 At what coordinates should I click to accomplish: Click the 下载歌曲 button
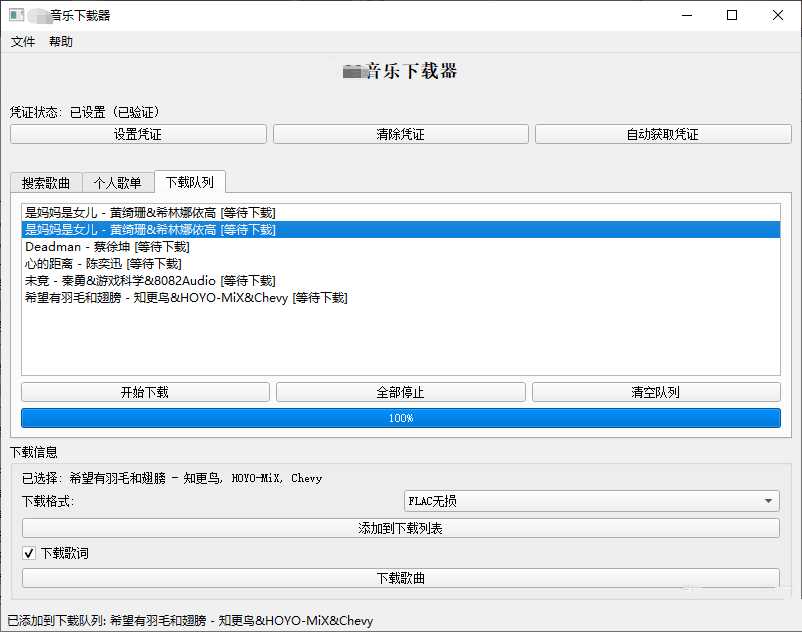[x=400, y=578]
